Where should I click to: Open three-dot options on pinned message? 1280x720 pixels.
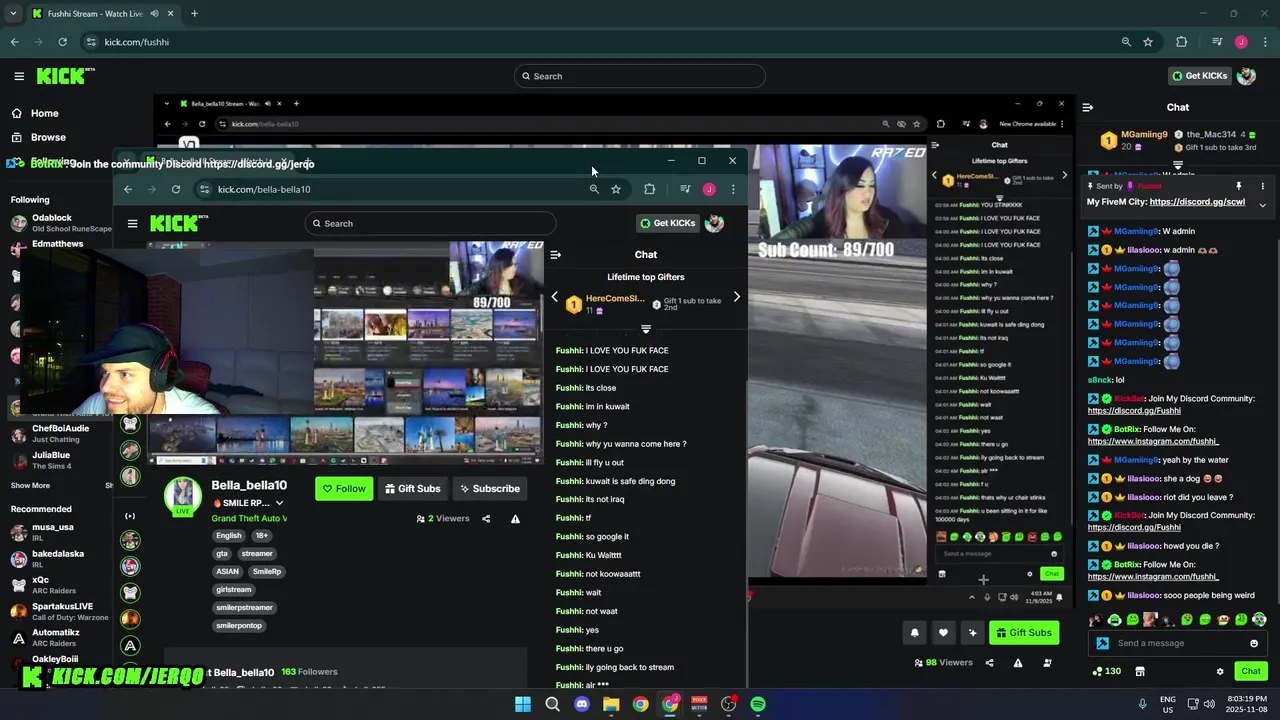1262,186
